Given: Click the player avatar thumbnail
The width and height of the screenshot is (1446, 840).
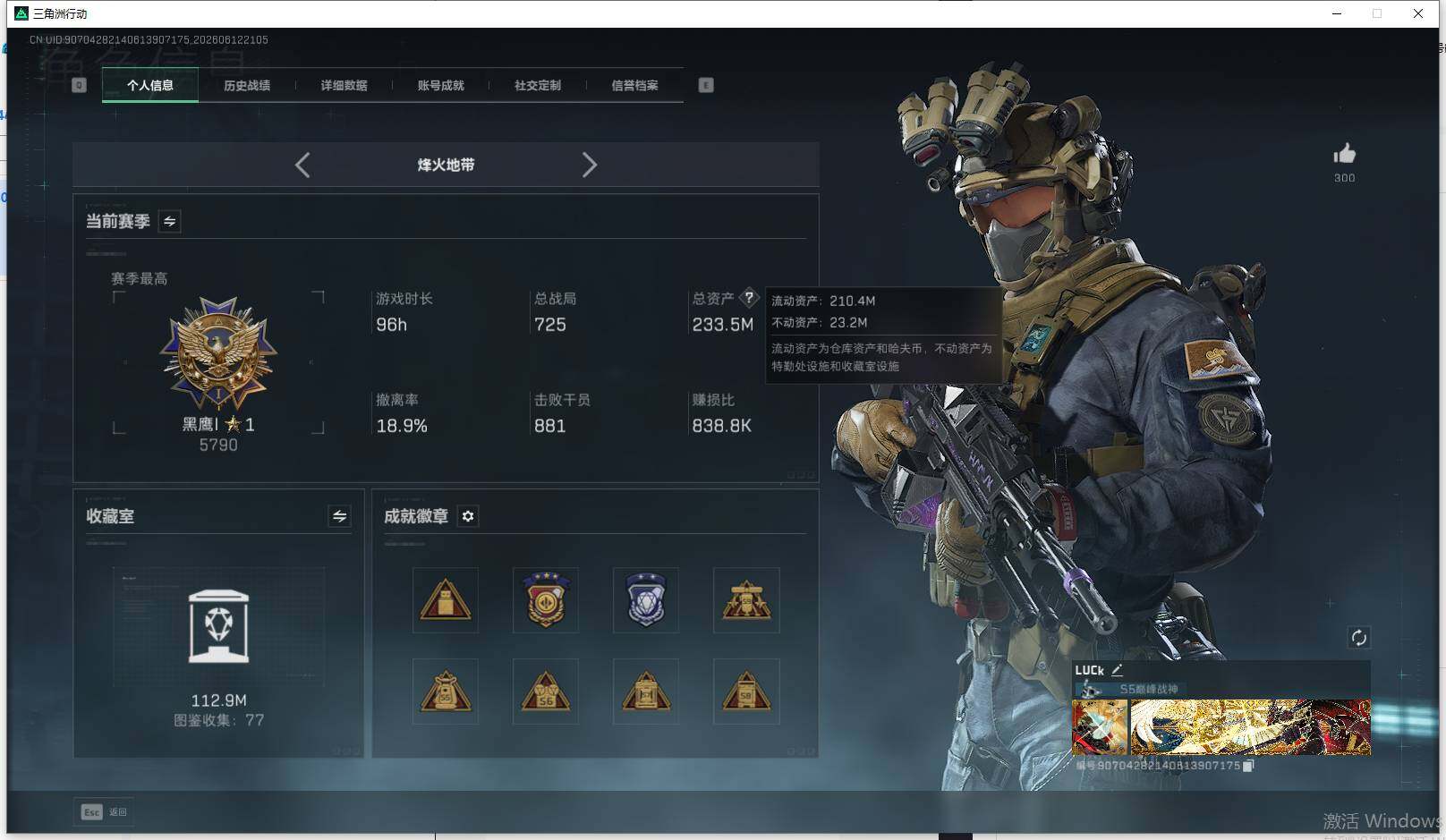Looking at the screenshot, I should [x=1100, y=727].
